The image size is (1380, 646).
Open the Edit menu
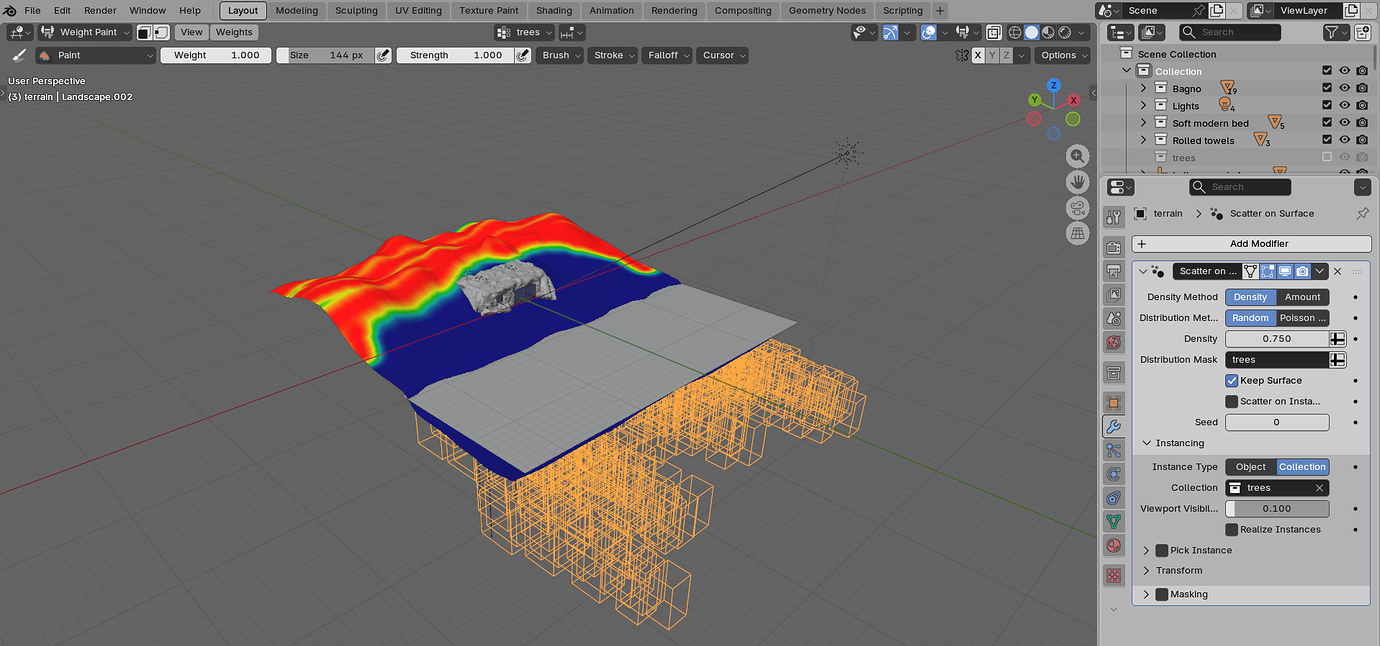pyautogui.click(x=62, y=10)
